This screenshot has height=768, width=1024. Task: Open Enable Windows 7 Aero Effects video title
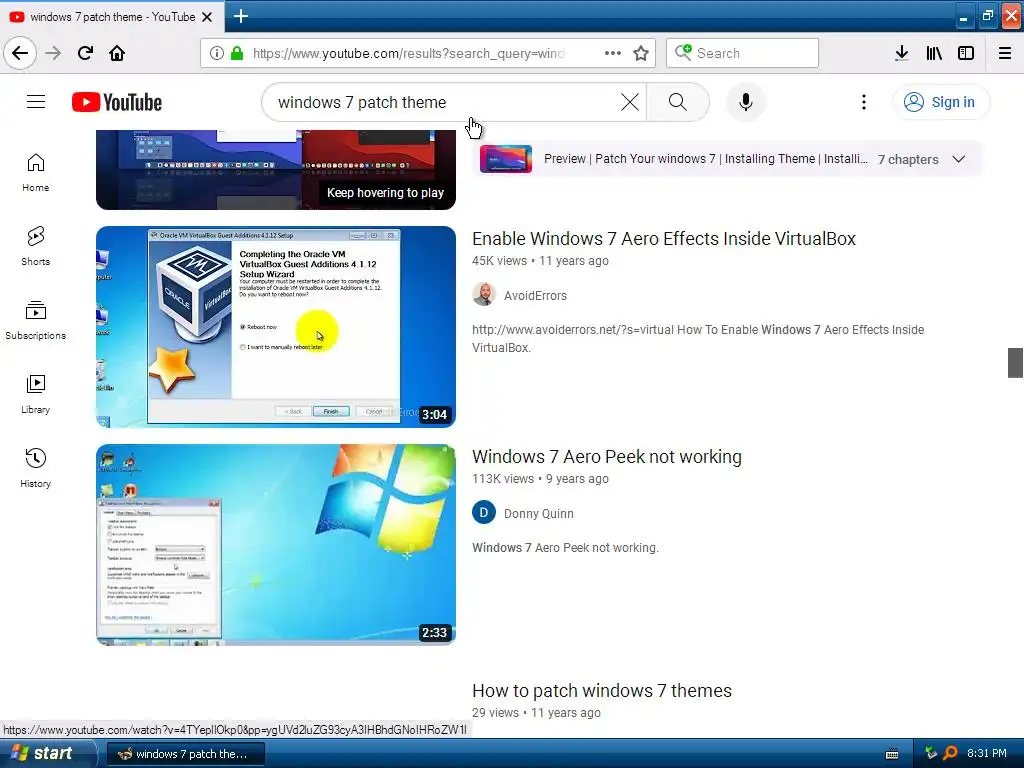pos(664,238)
